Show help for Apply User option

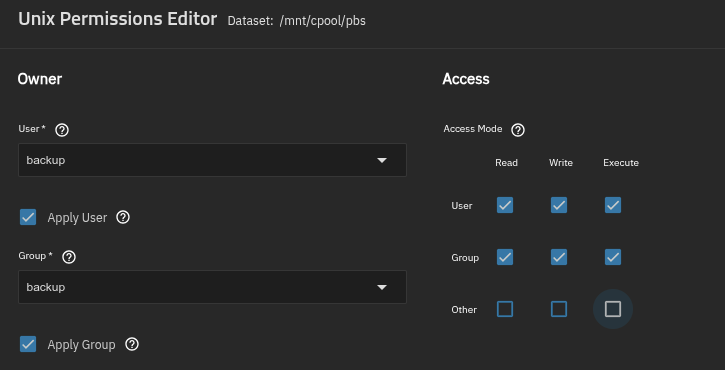point(123,217)
